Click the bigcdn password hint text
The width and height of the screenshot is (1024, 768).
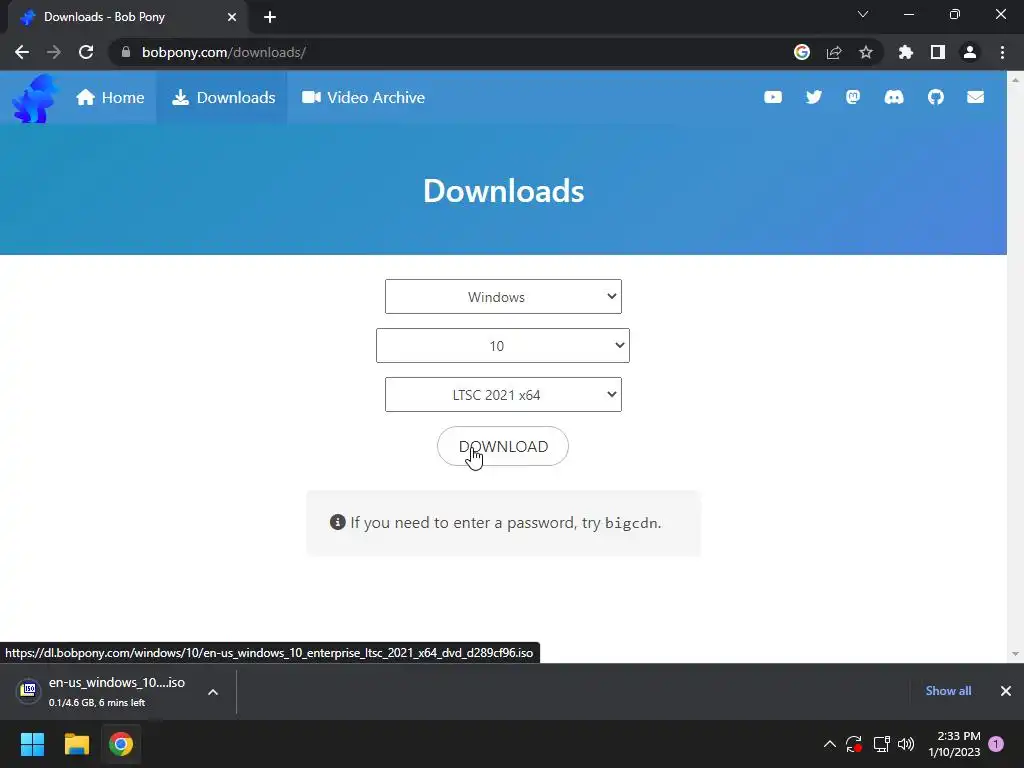click(x=632, y=523)
